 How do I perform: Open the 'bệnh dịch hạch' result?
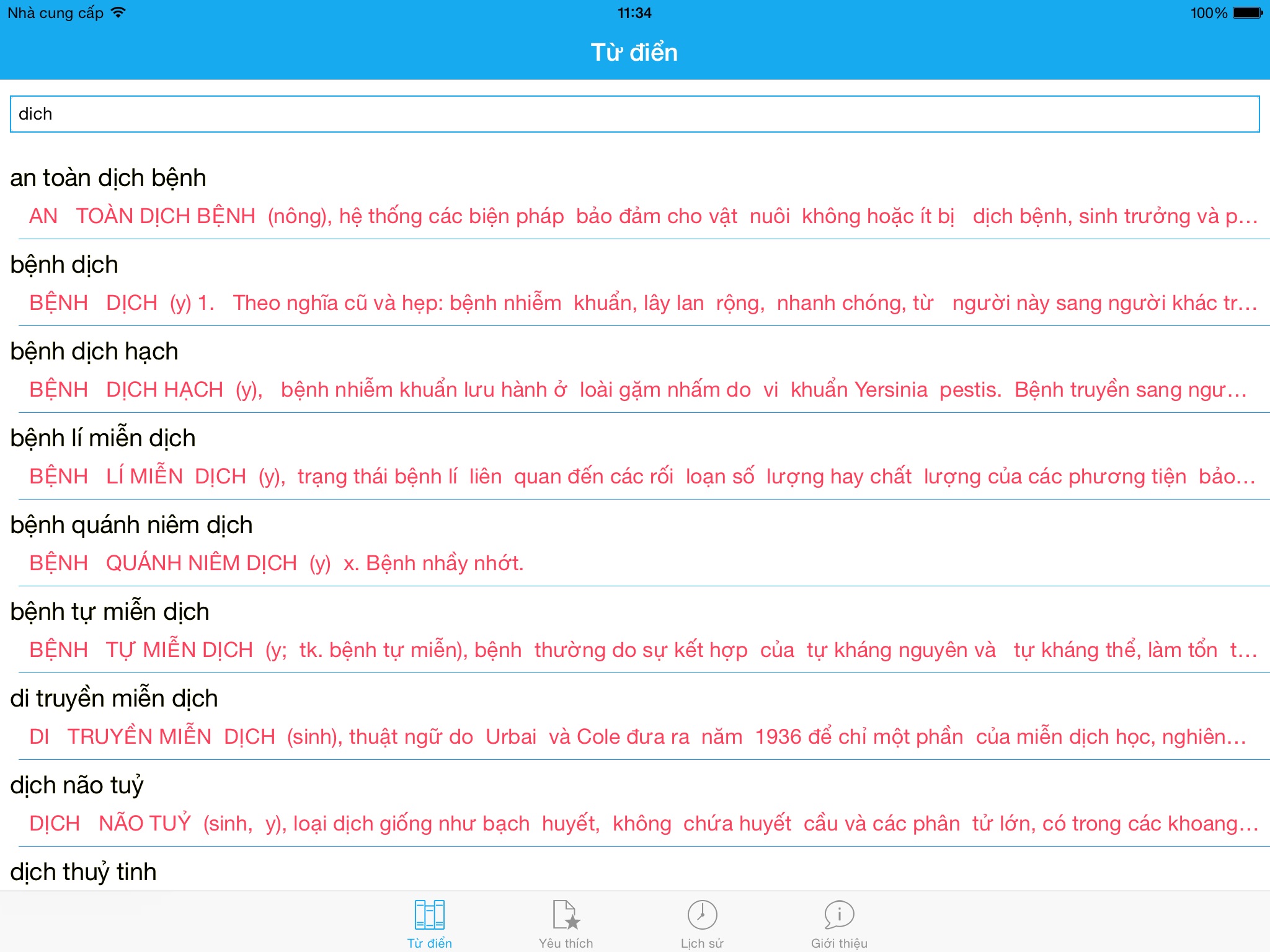coord(94,351)
